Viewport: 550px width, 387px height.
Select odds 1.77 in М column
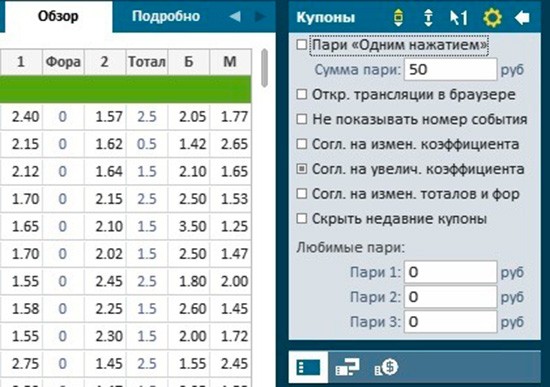234,116
